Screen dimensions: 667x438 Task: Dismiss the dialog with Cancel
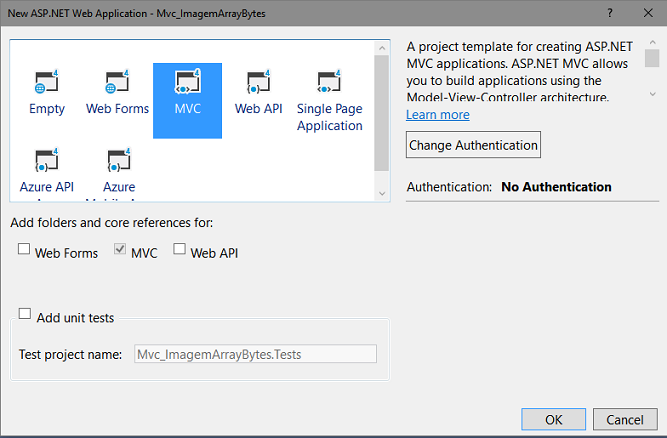pos(625,420)
